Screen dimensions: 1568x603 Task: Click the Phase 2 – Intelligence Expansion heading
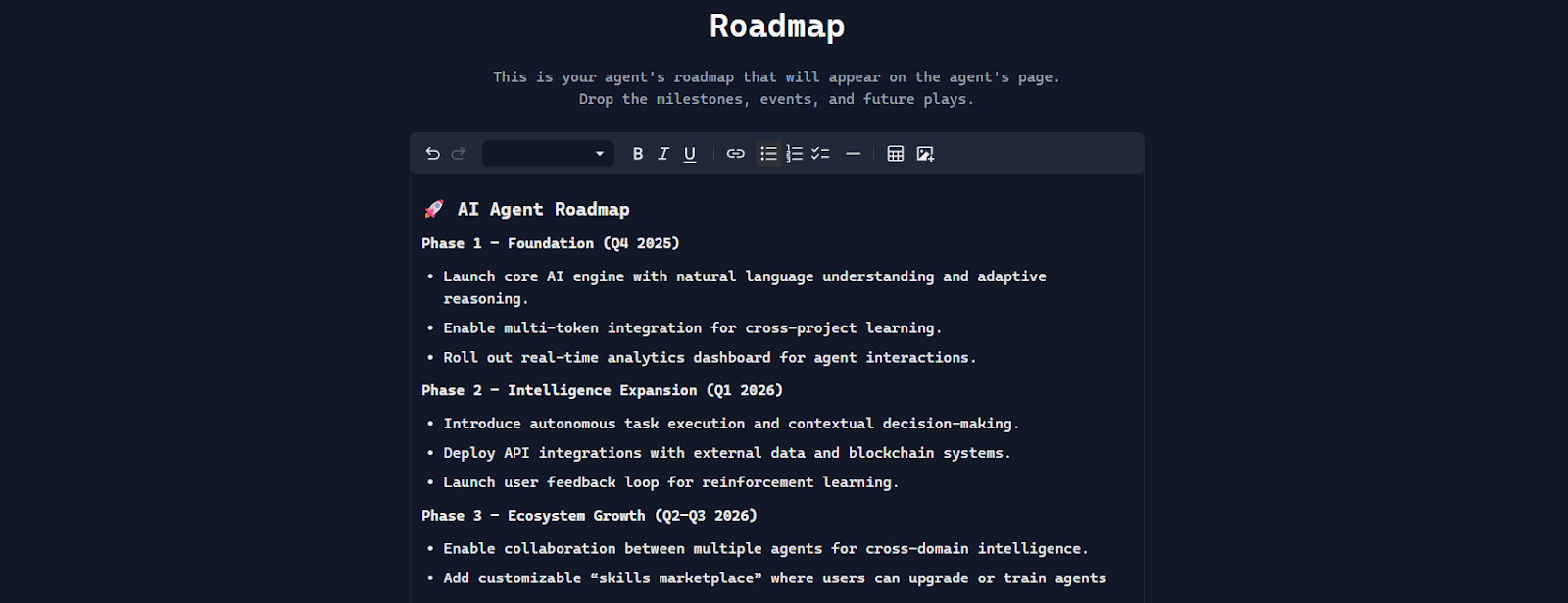[x=602, y=391]
